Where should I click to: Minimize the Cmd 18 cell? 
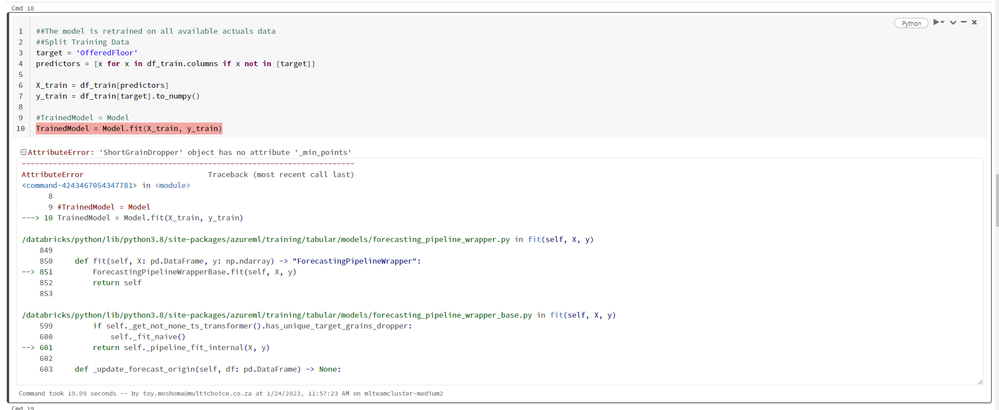coord(964,22)
